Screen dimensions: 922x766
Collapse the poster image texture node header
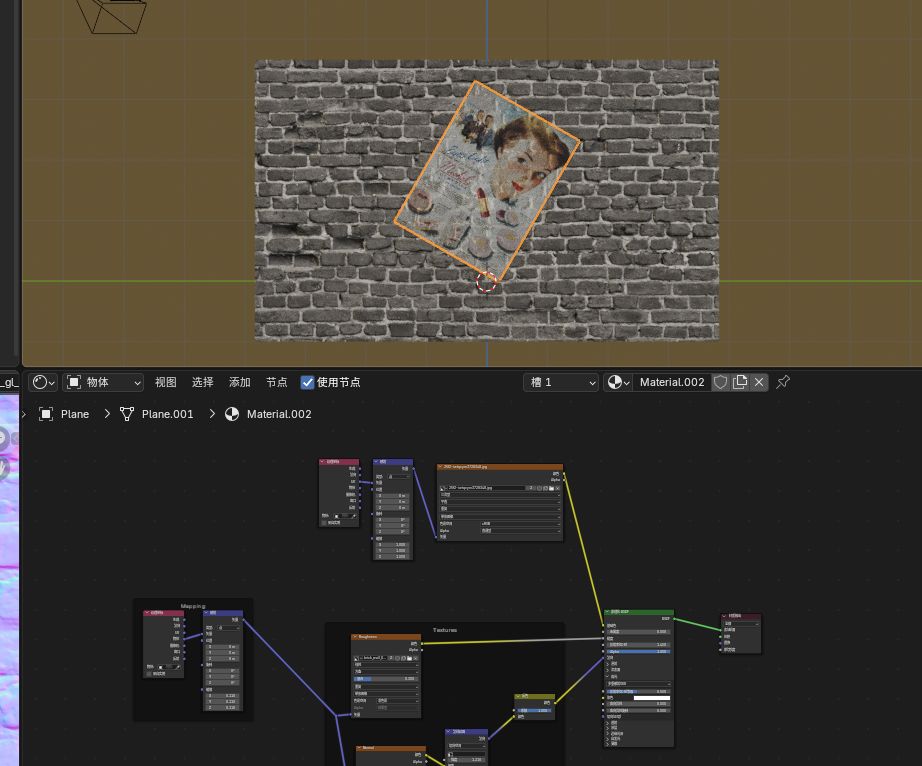440,467
